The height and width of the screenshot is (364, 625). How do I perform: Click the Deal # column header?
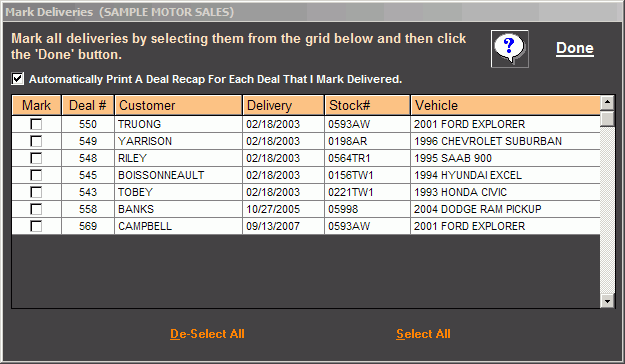tap(88, 105)
